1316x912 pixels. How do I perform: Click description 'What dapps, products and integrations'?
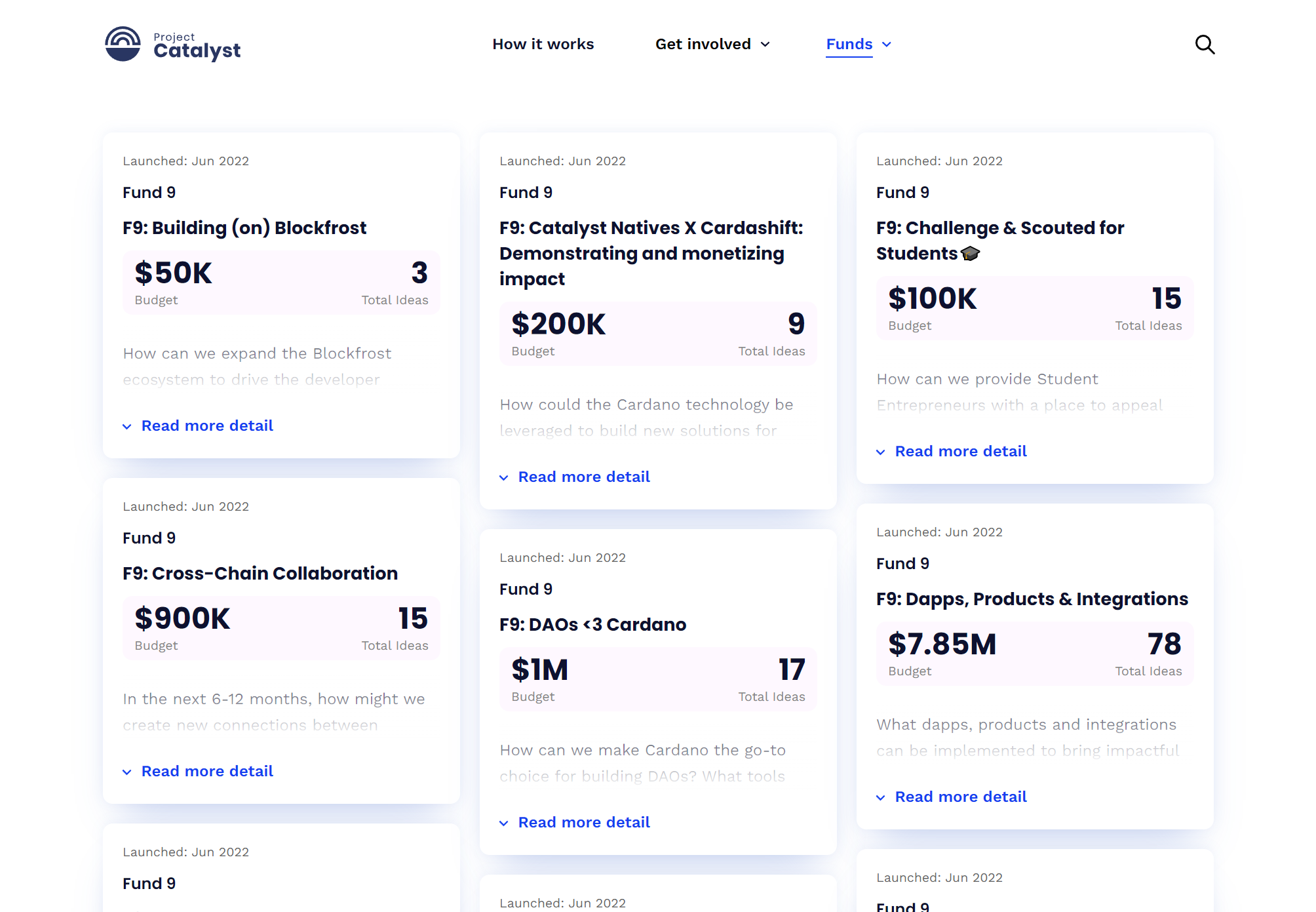[x=1026, y=724]
